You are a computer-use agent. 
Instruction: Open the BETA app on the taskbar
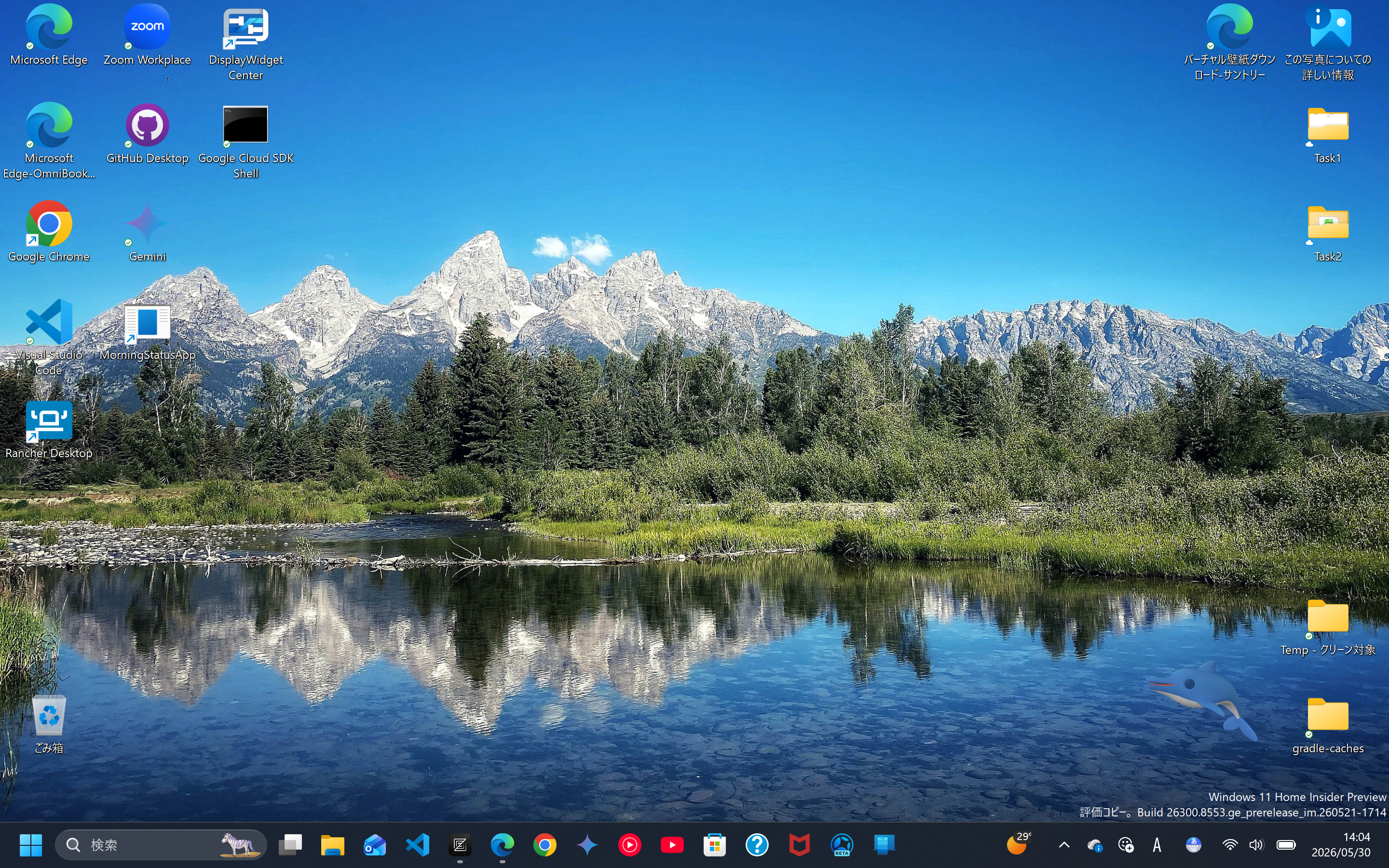(842, 844)
